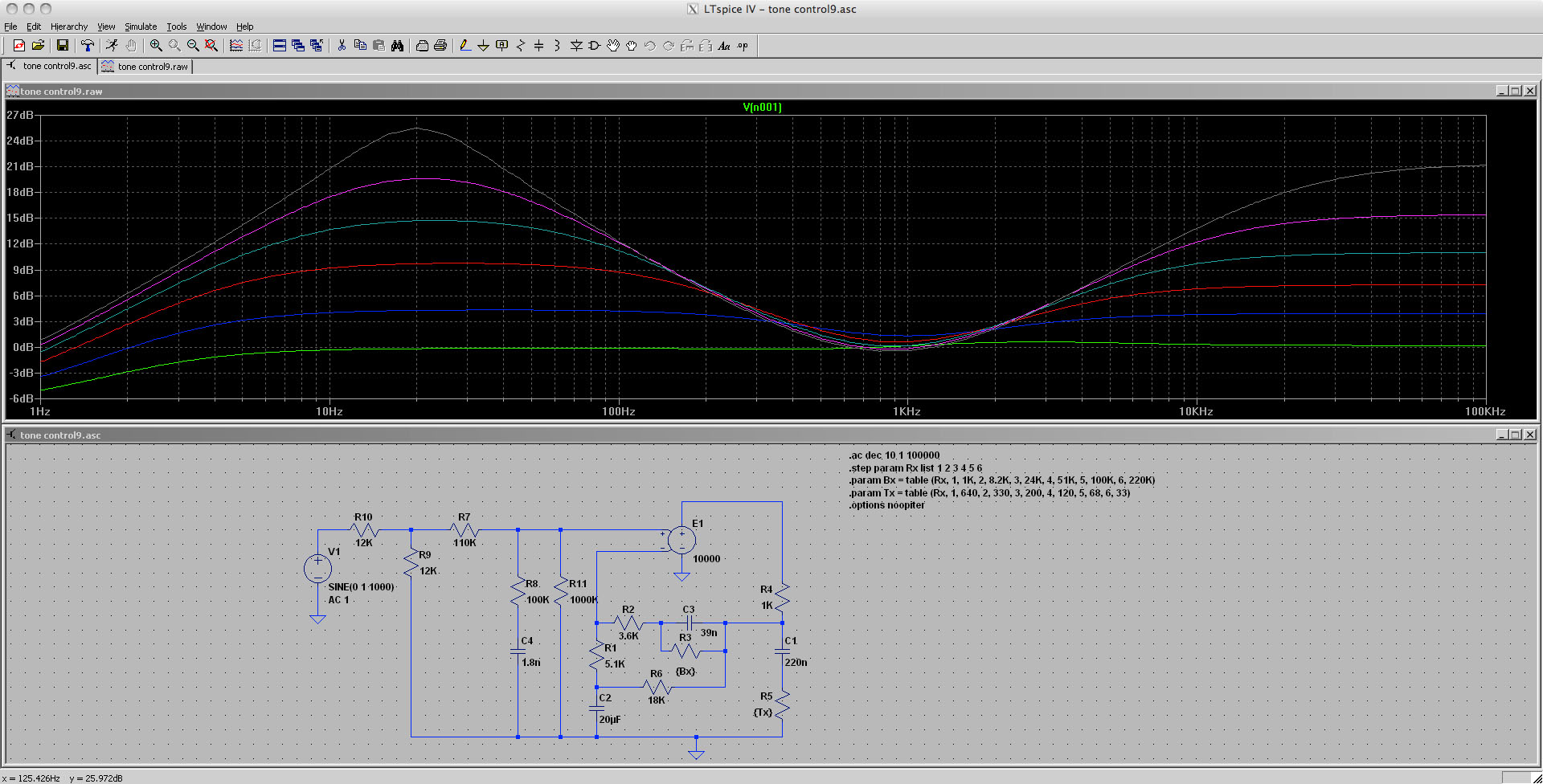Click the Text Aa label tool
The height and width of the screenshot is (784, 1543).
(724, 46)
